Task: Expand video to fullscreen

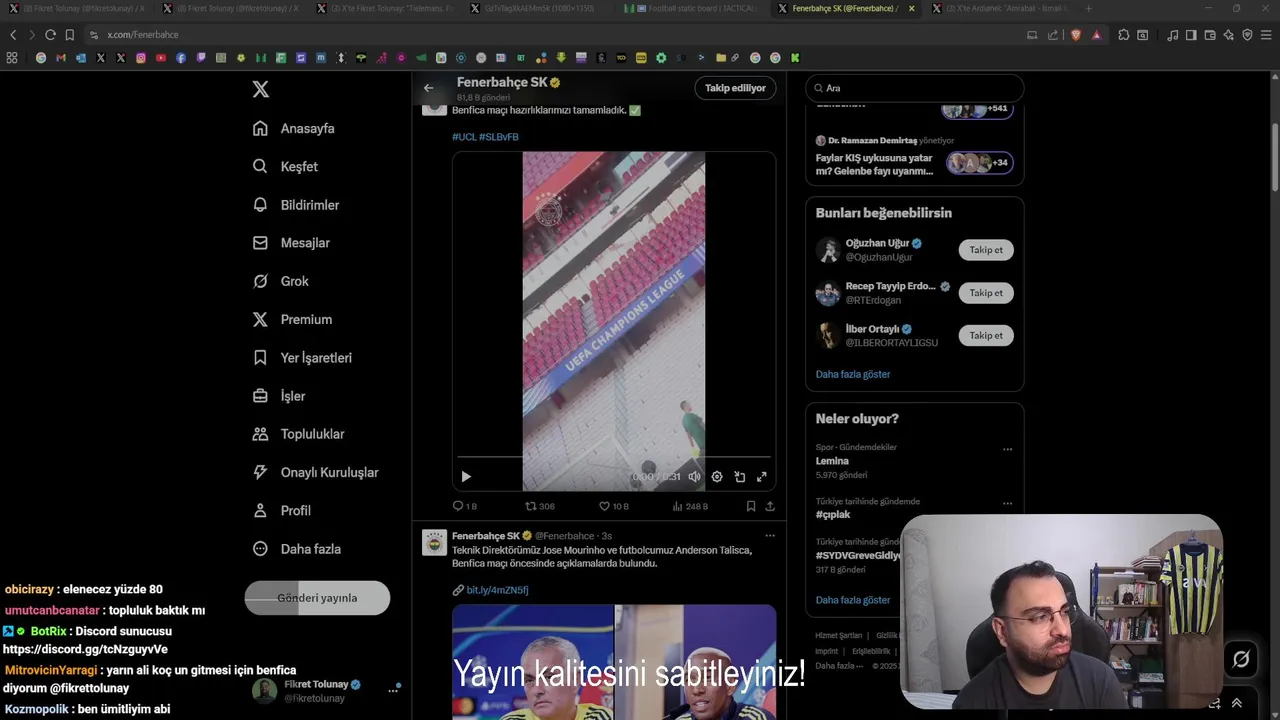Action: click(762, 477)
